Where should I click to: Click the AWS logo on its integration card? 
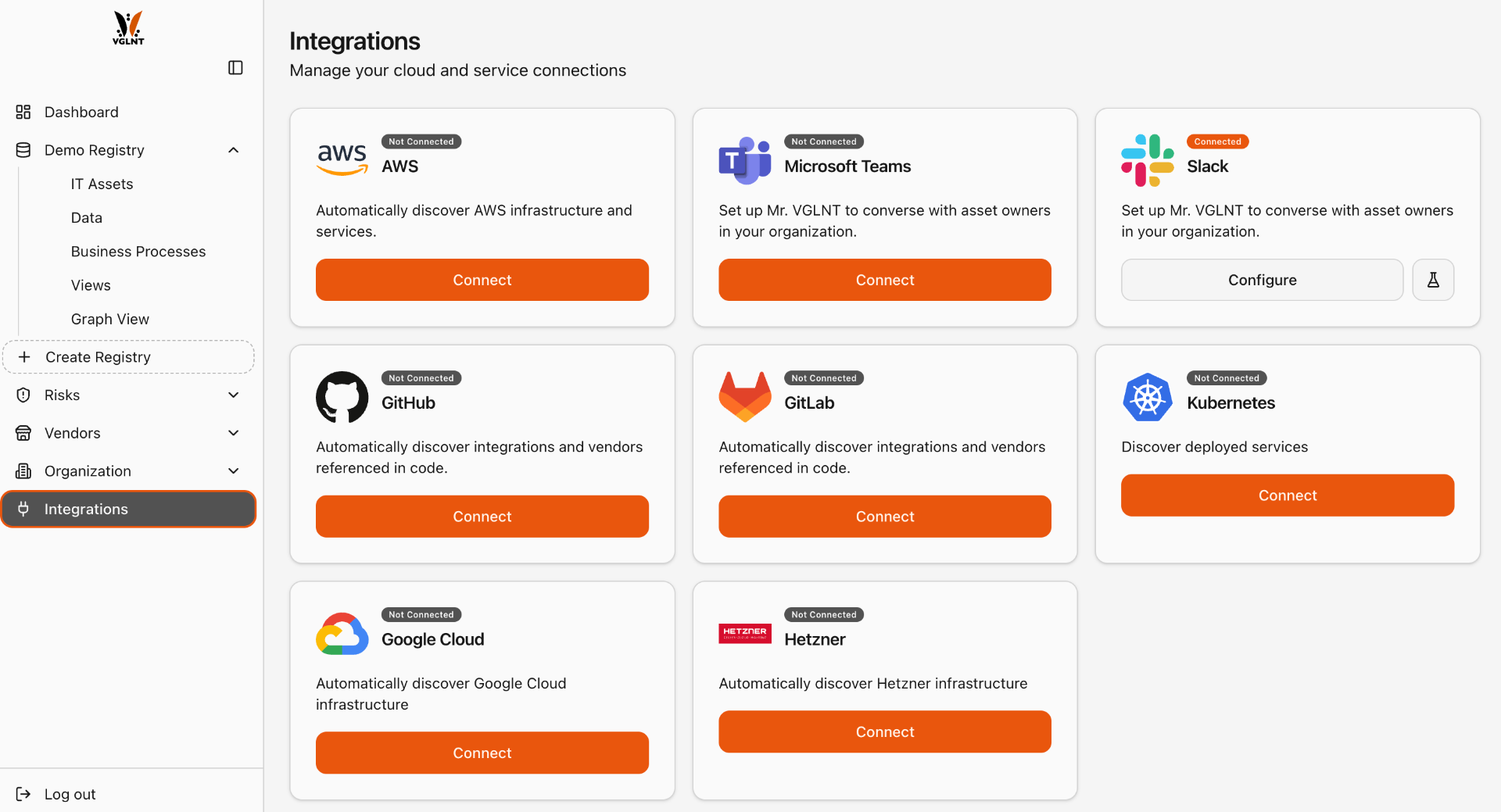pyautogui.click(x=342, y=159)
